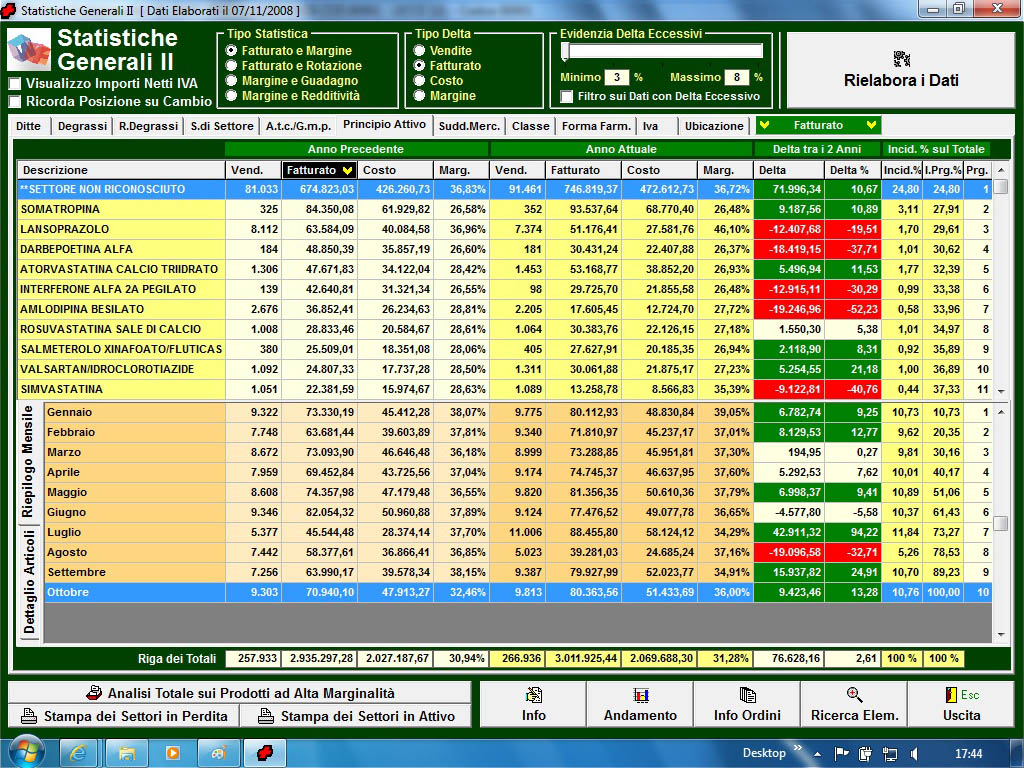This screenshot has height=768, width=1024.
Task: Print Stampa dei Settori in Attivo
Action: coord(358,716)
